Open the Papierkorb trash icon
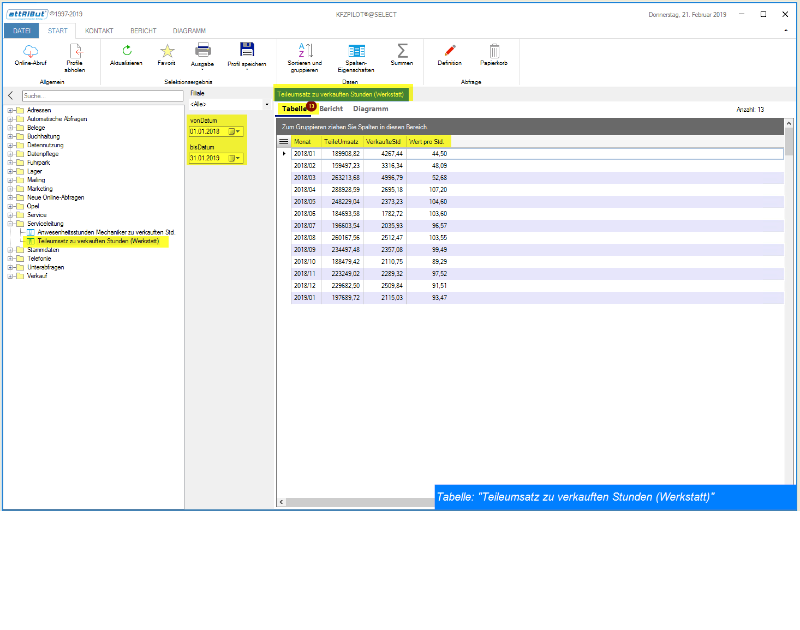 coord(494,50)
